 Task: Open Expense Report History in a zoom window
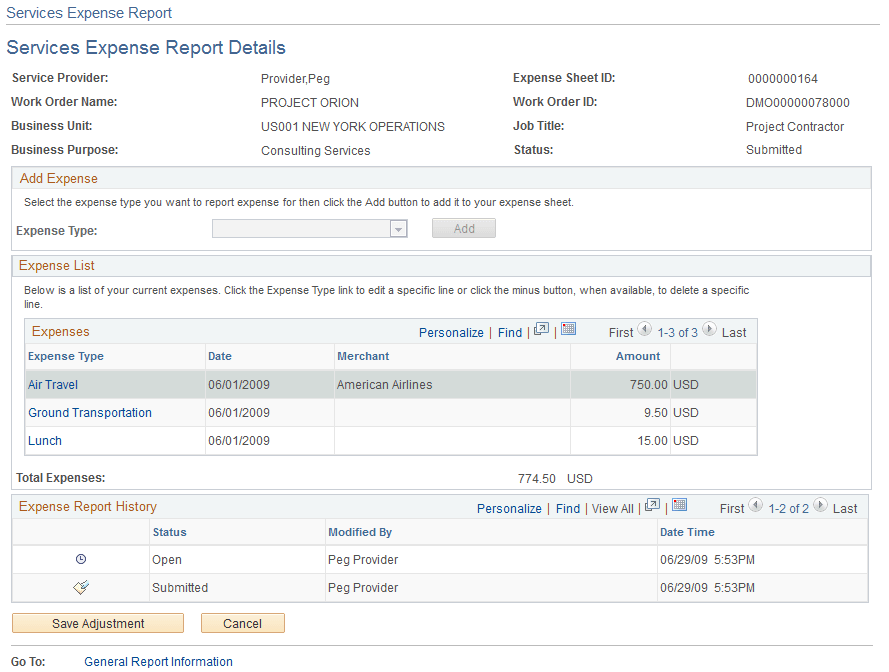coord(652,505)
